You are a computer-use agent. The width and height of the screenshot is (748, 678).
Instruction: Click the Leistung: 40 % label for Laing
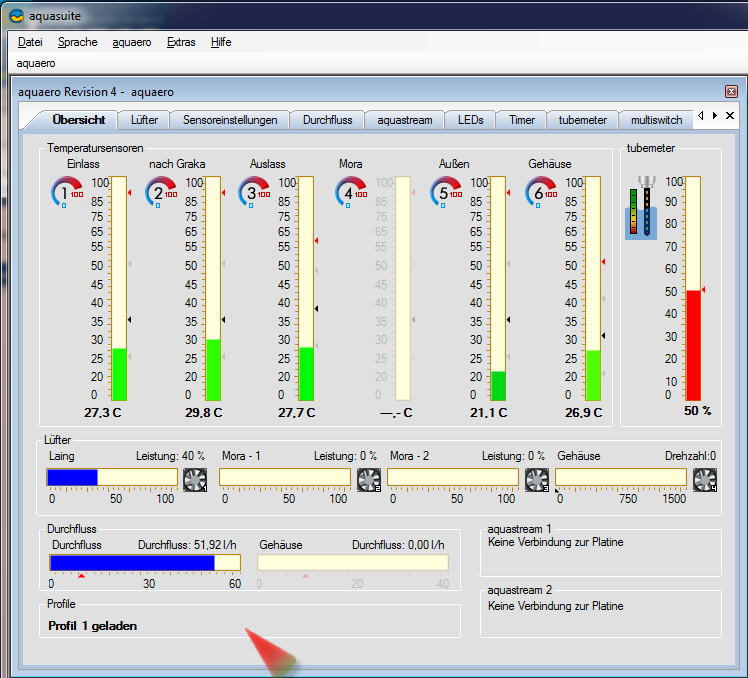tap(170, 456)
